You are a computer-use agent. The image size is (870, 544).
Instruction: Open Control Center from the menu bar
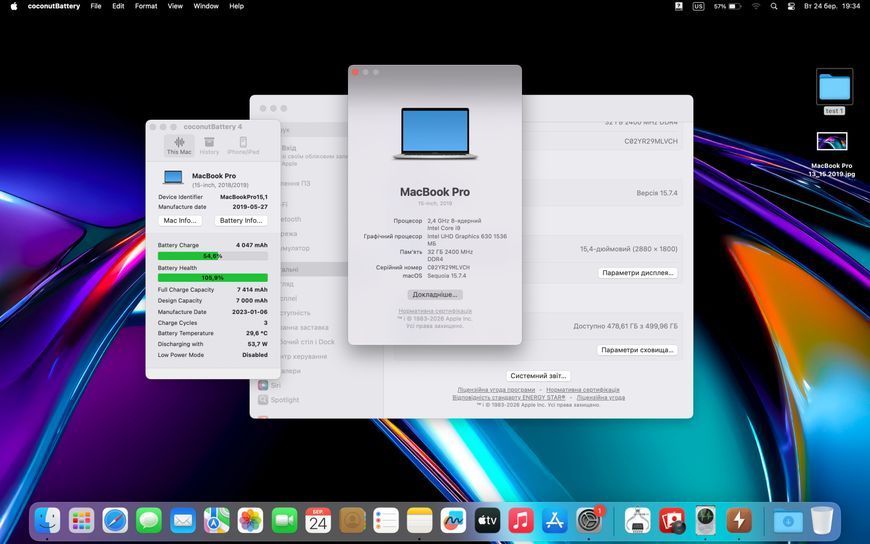pyautogui.click(x=791, y=6)
